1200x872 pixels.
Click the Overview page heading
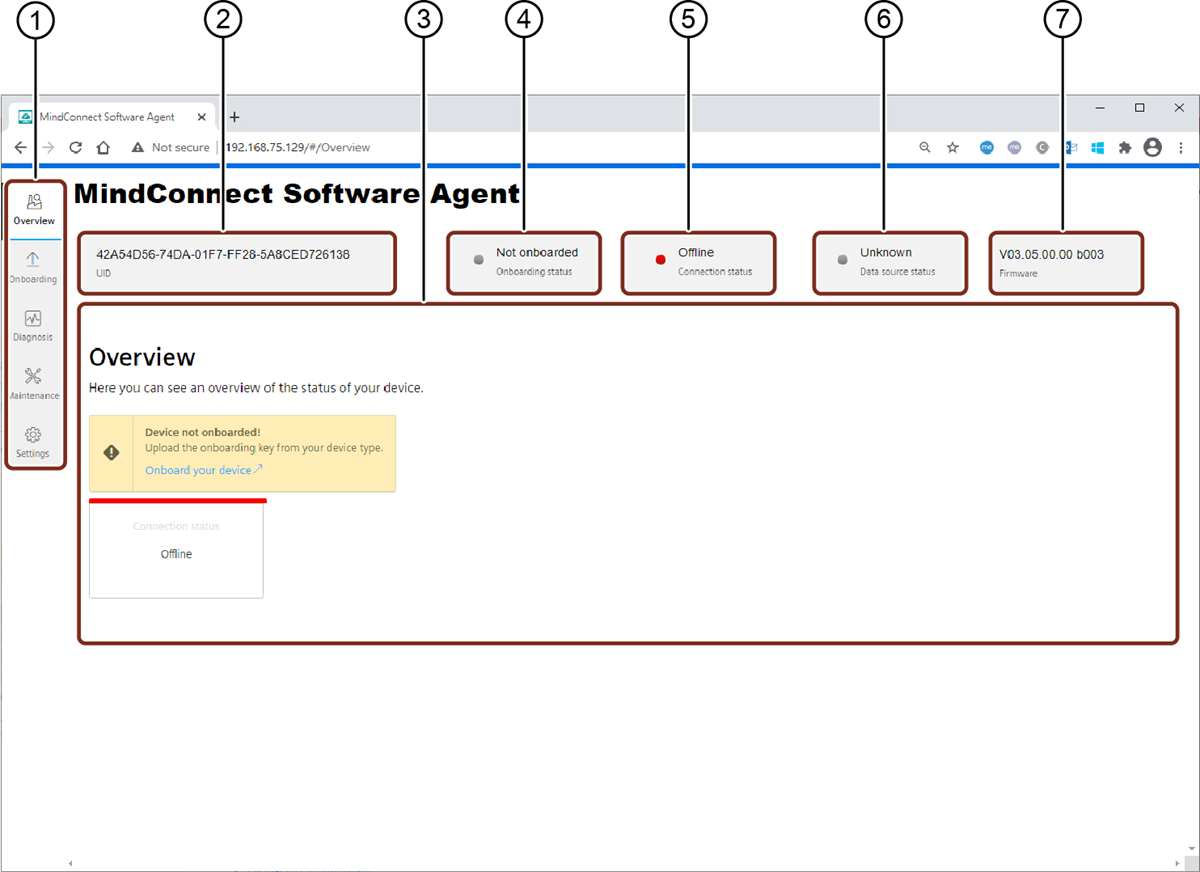coord(142,357)
